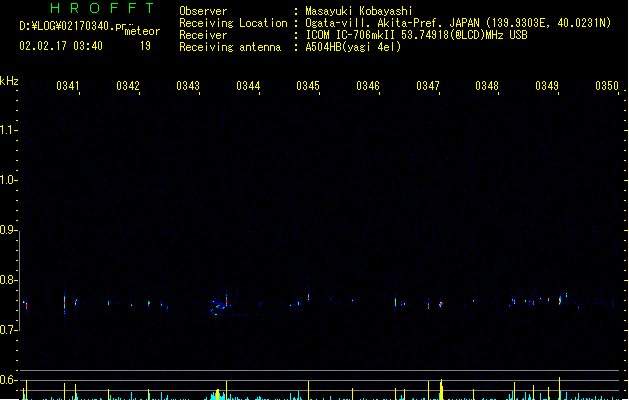Click the 0344 time marker
629x400 pixels.
[248, 86]
